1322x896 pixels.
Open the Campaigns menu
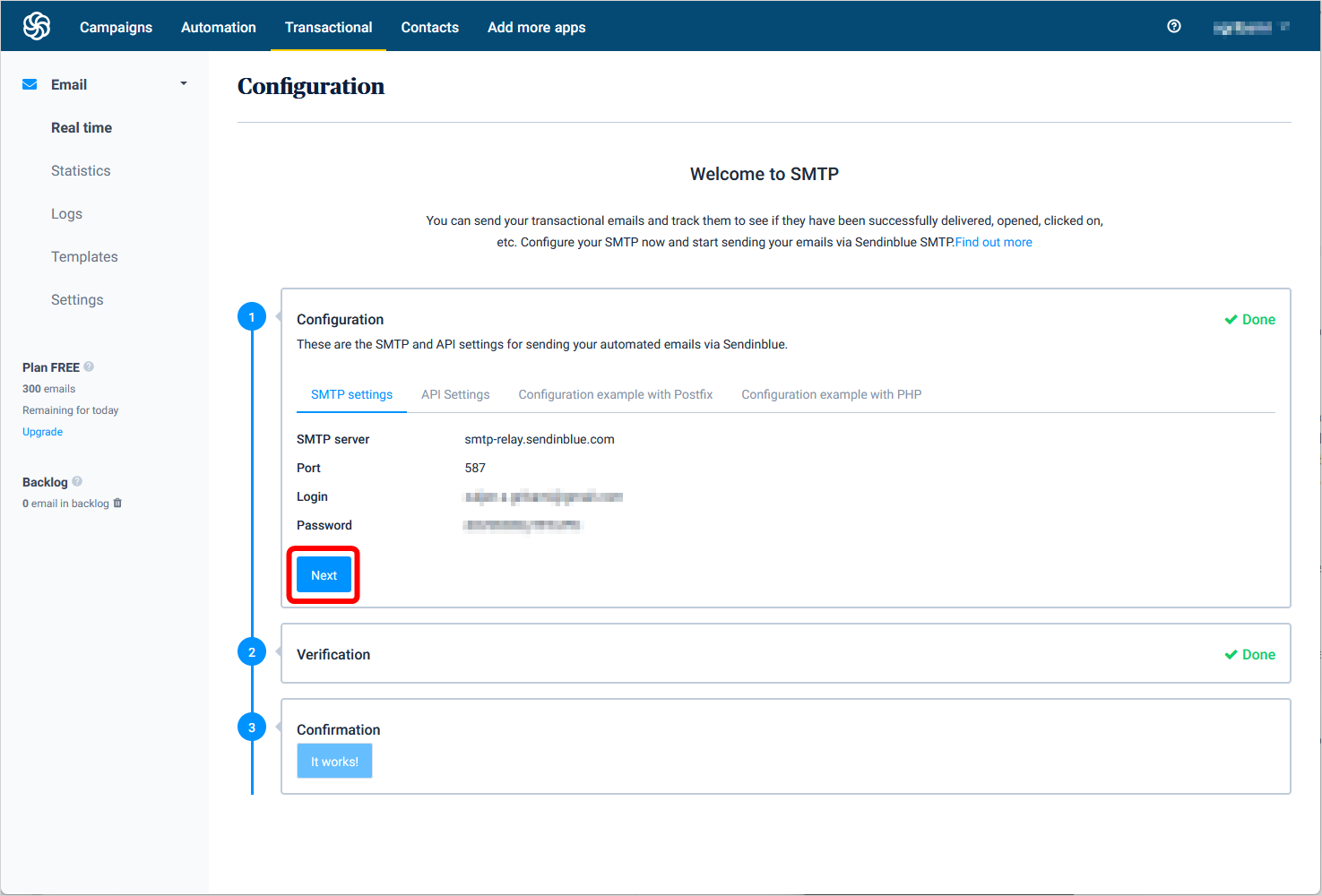(x=116, y=27)
